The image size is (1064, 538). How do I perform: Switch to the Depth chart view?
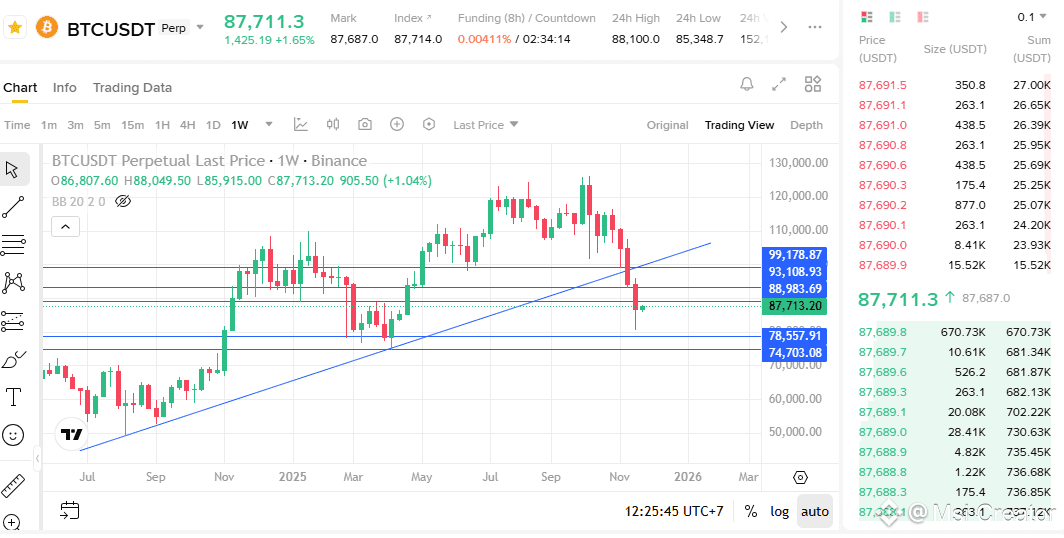(807, 125)
